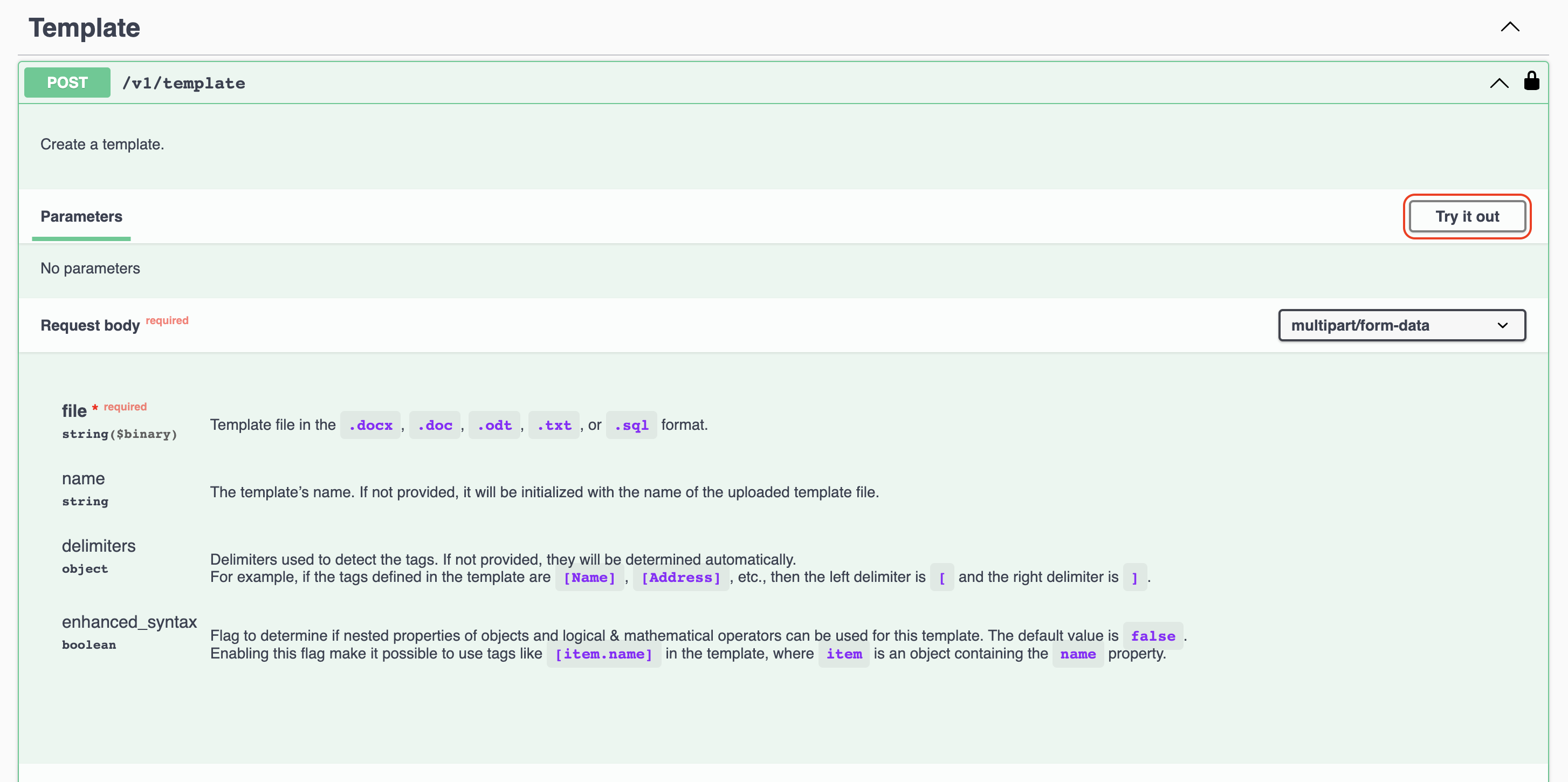This screenshot has height=782, width=1568.
Task: Click the delimiters property name
Action: coord(99,546)
